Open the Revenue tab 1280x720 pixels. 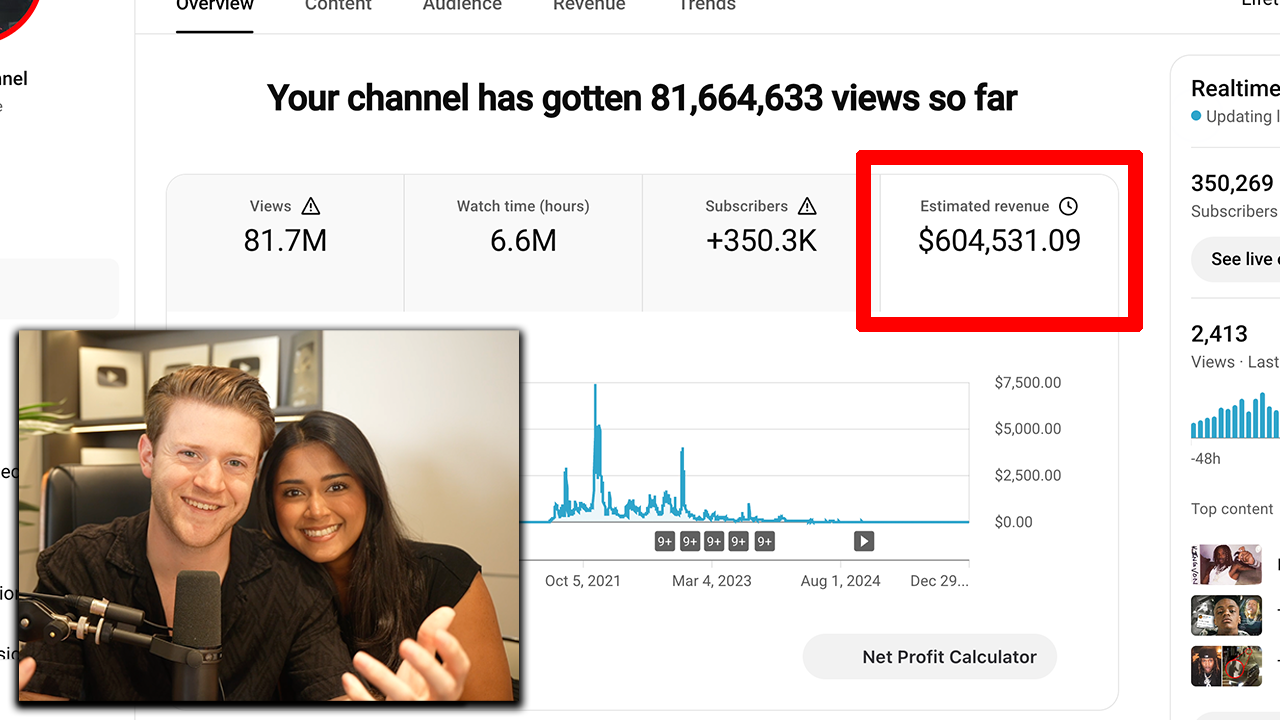589,6
